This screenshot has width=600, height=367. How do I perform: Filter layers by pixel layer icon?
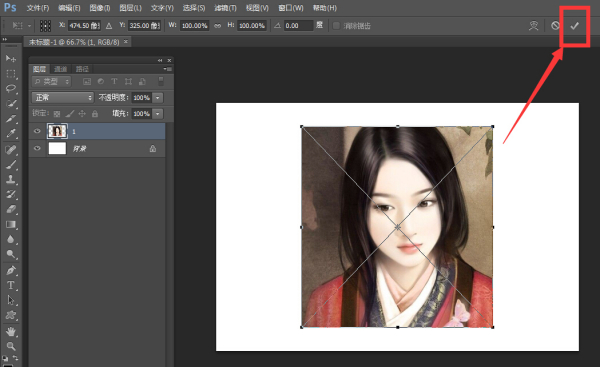tap(87, 82)
